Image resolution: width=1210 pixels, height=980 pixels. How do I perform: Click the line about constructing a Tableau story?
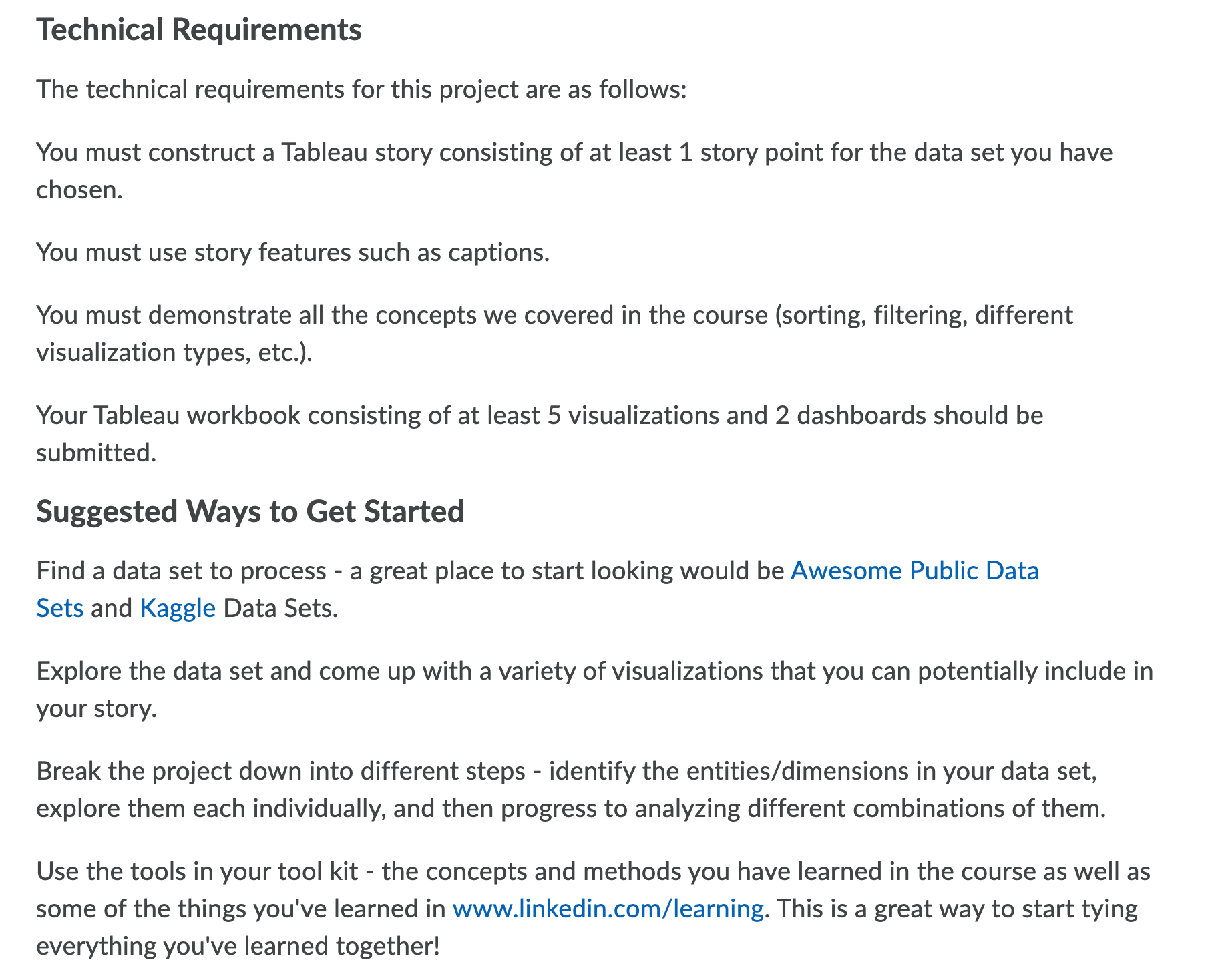[x=574, y=152]
